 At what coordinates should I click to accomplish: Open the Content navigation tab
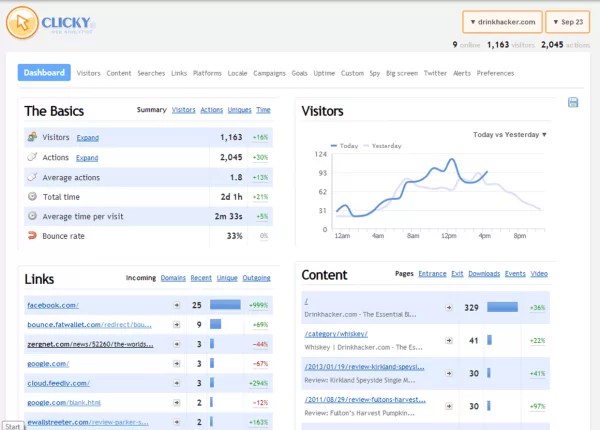pyautogui.click(x=119, y=73)
